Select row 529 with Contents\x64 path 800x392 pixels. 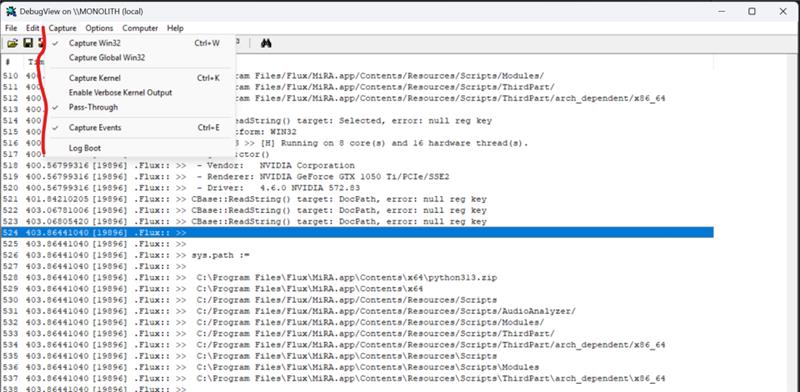click(x=357, y=289)
